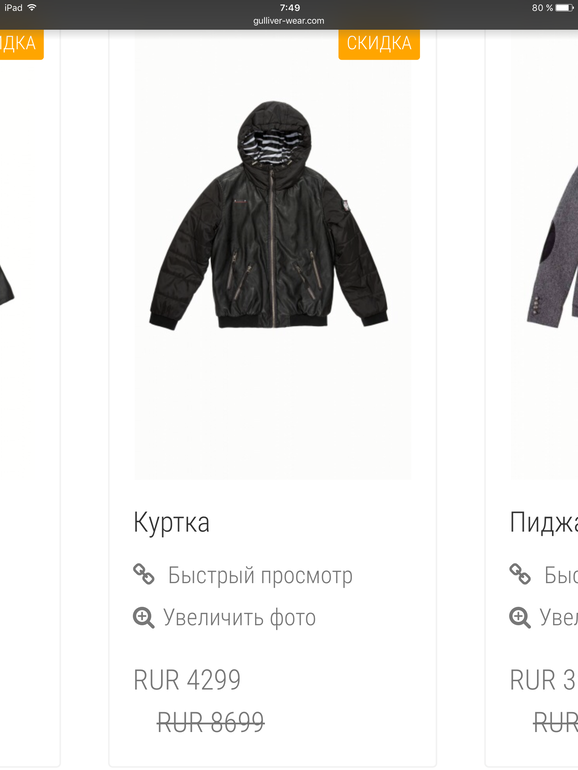The width and height of the screenshot is (578, 770).
Task: Click the RUR 4299 sale price
Action: click(x=187, y=680)
